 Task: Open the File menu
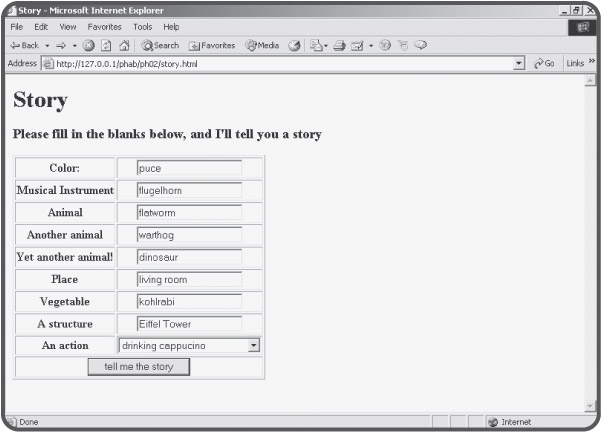pyautogui.click(x=17, y=26)
